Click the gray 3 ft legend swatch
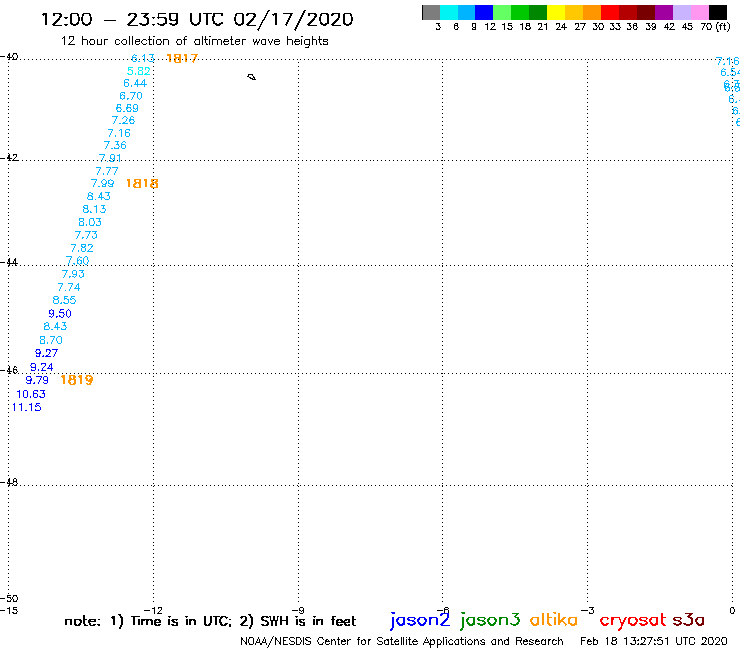This screenshot has height=650, width=740. coord(431,12)
